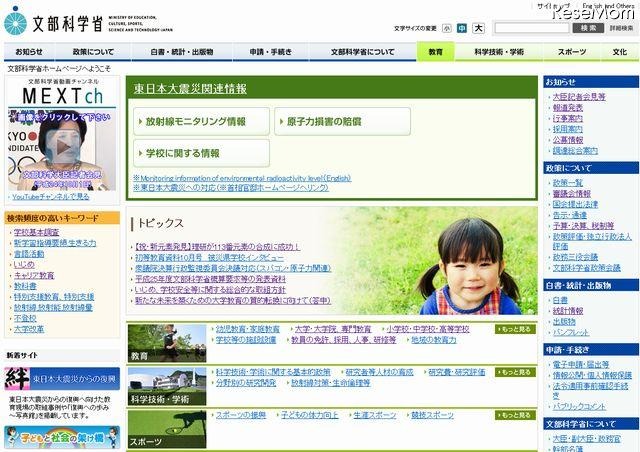Open 子どもの体力向上 link
The height and width of the screenshot is (452, 640).
[310, 415]
